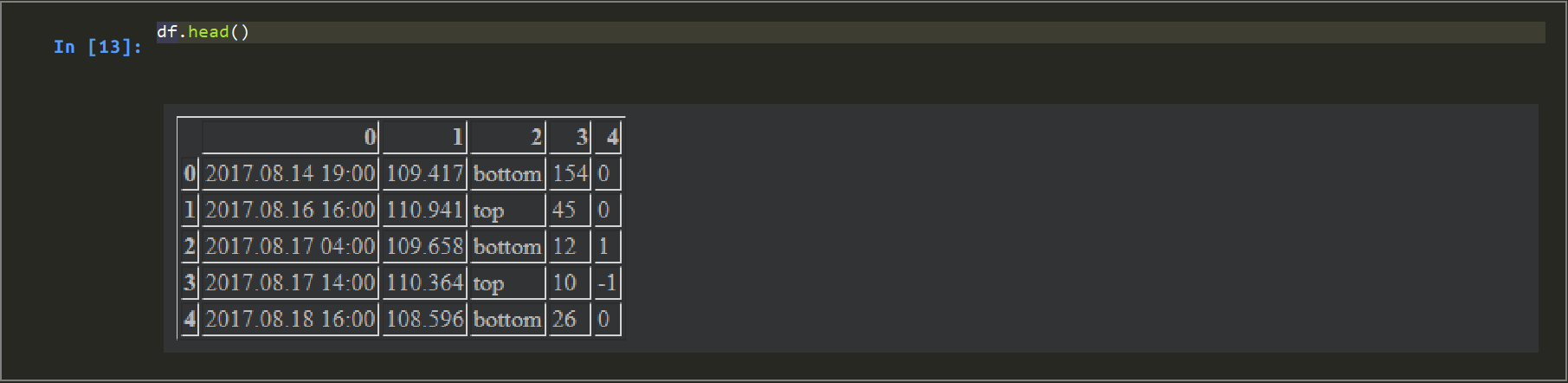
Task: Select the cell showing -1
Action: [x=607, y=283]
